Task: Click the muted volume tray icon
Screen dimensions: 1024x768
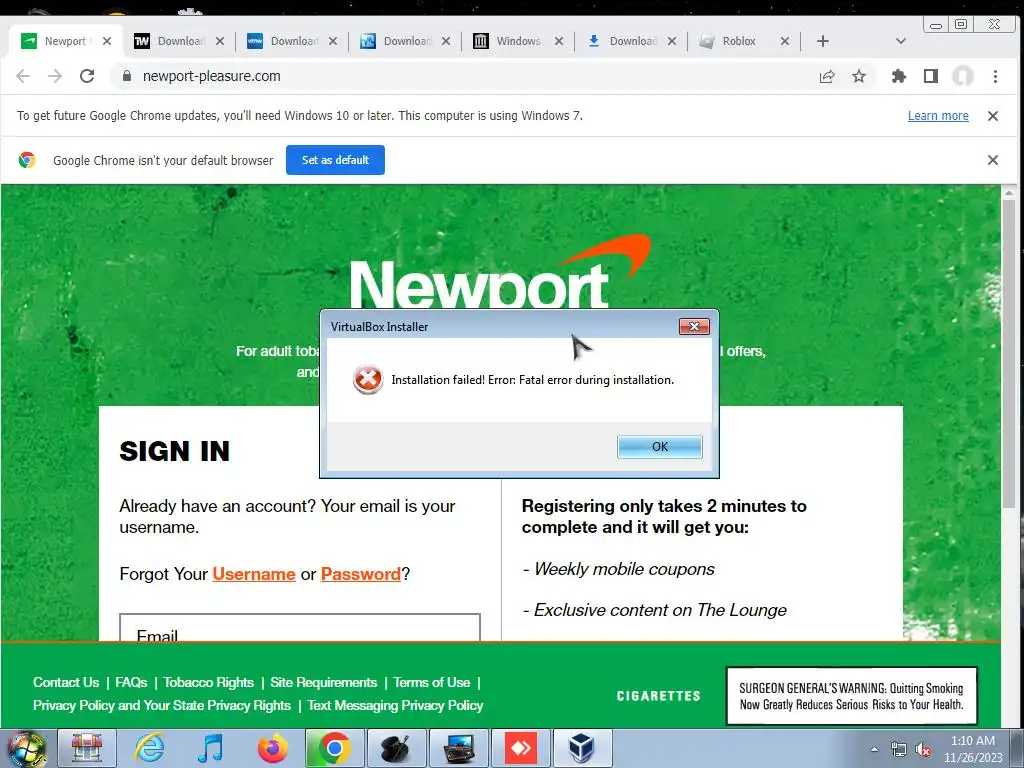Action: point(923,750)
